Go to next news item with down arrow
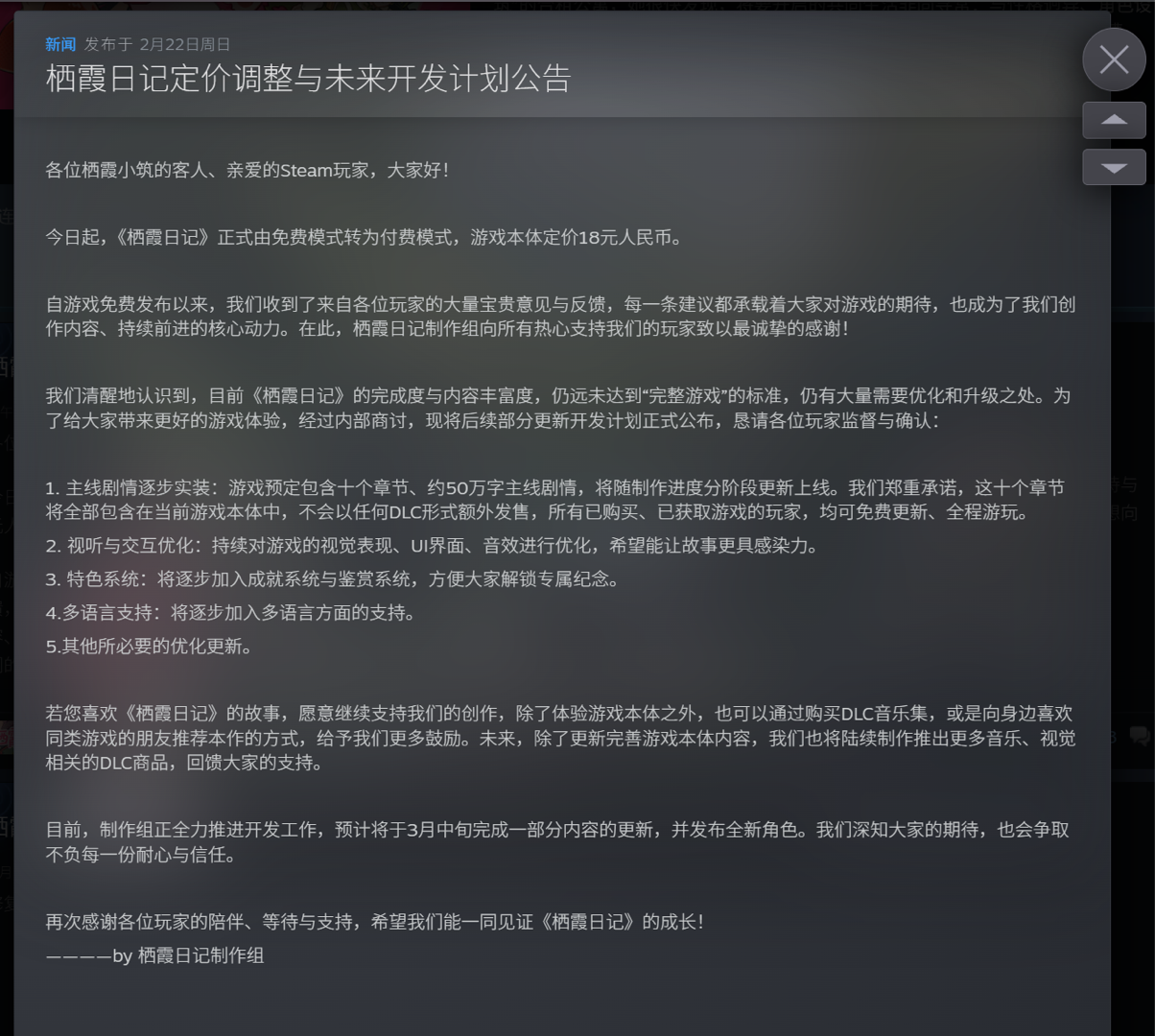The height and width of the screenshot is (1036, 1155). pyautogui.click(x=1114, y=167)
